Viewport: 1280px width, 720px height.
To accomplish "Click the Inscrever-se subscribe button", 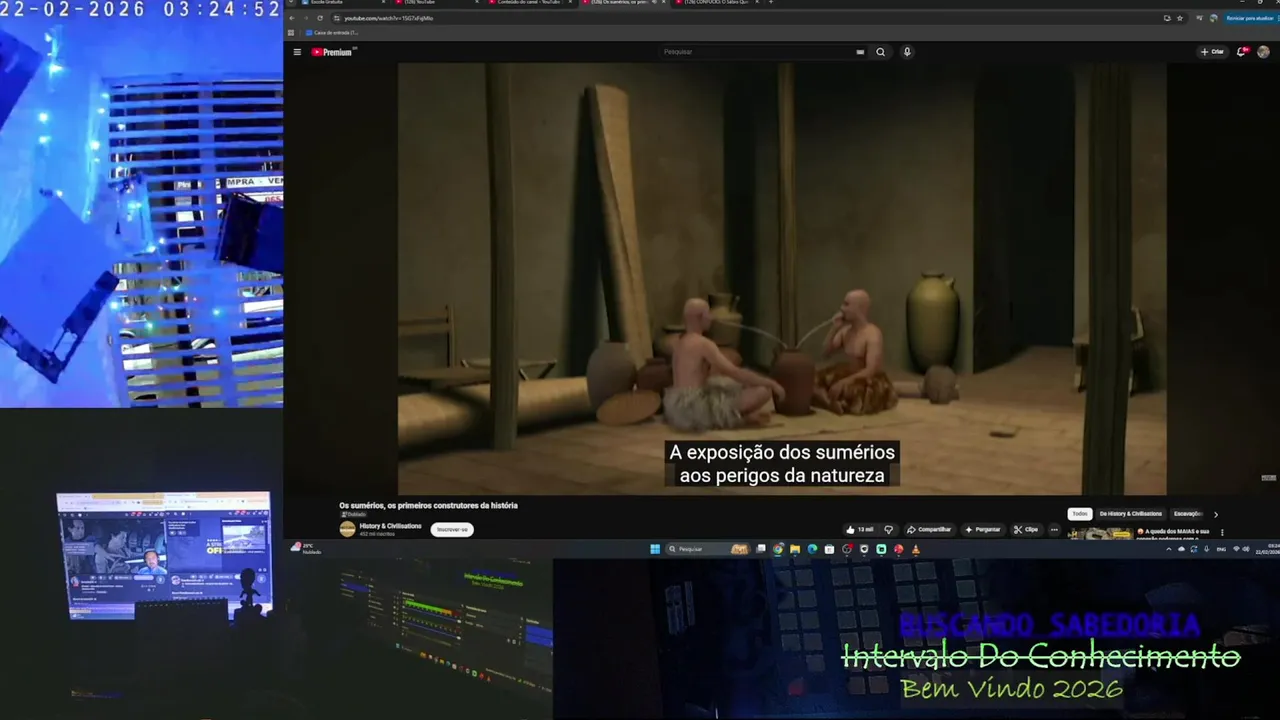I will coord(452,529).
